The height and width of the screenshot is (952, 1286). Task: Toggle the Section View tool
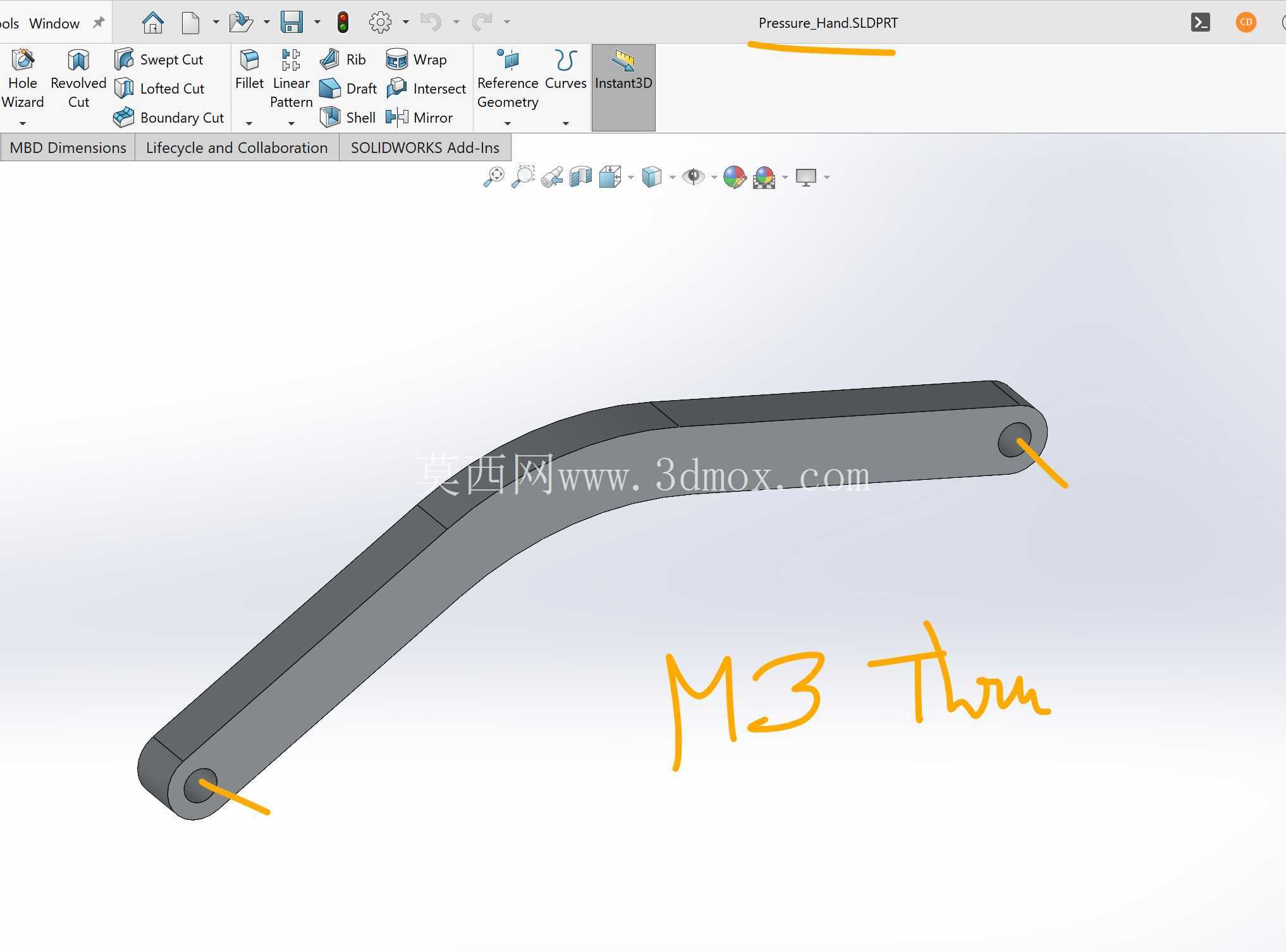point(580,177)
